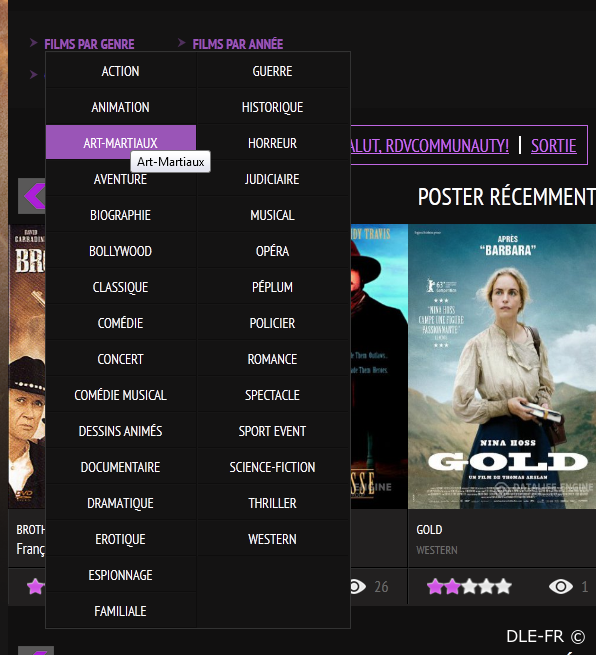
Task: Open the Historique genre
Action: [x=272, y=107]
